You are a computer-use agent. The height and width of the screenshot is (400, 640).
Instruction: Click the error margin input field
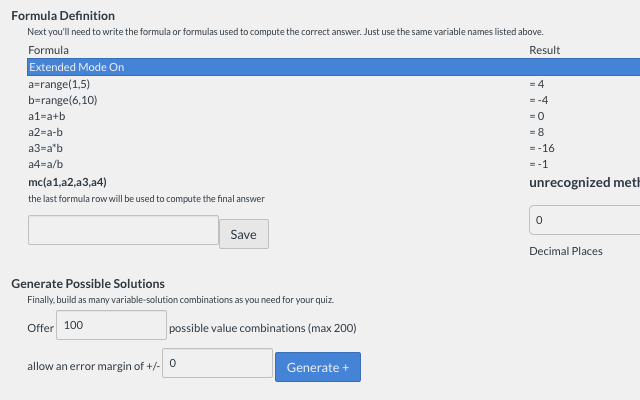(x=218, y=363)
